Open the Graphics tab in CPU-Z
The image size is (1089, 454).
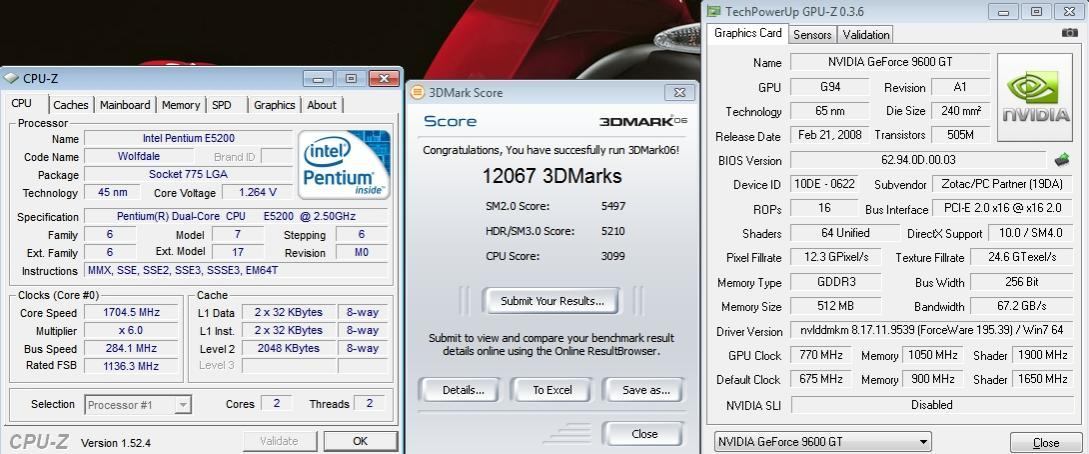point(274,105)
